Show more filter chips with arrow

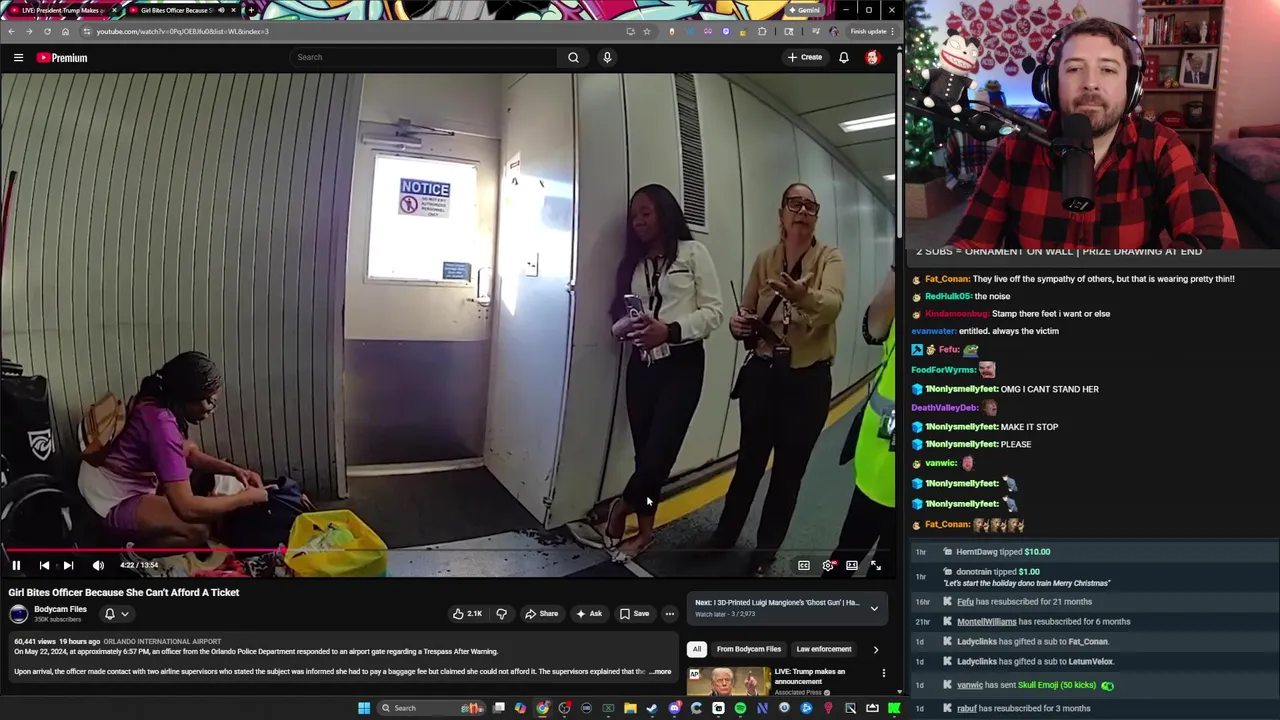[x=876, y=650]
